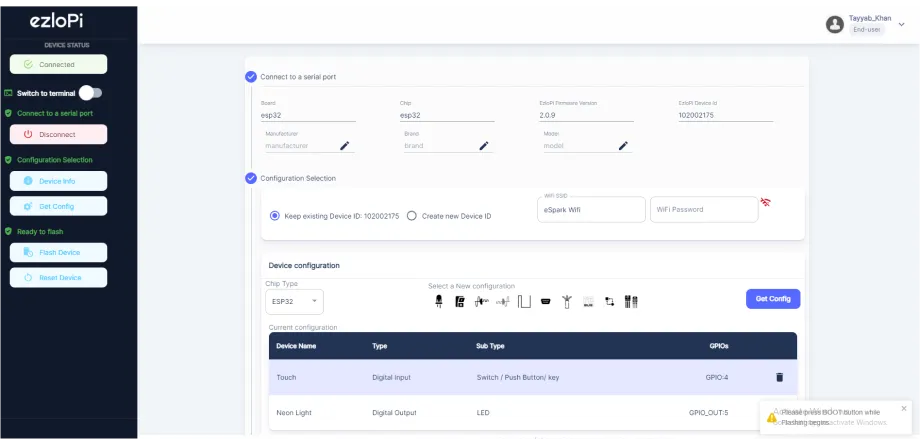Click the Disconnect button
The height and width of the screenshot is (445, 920).
[x=59, y=134]
